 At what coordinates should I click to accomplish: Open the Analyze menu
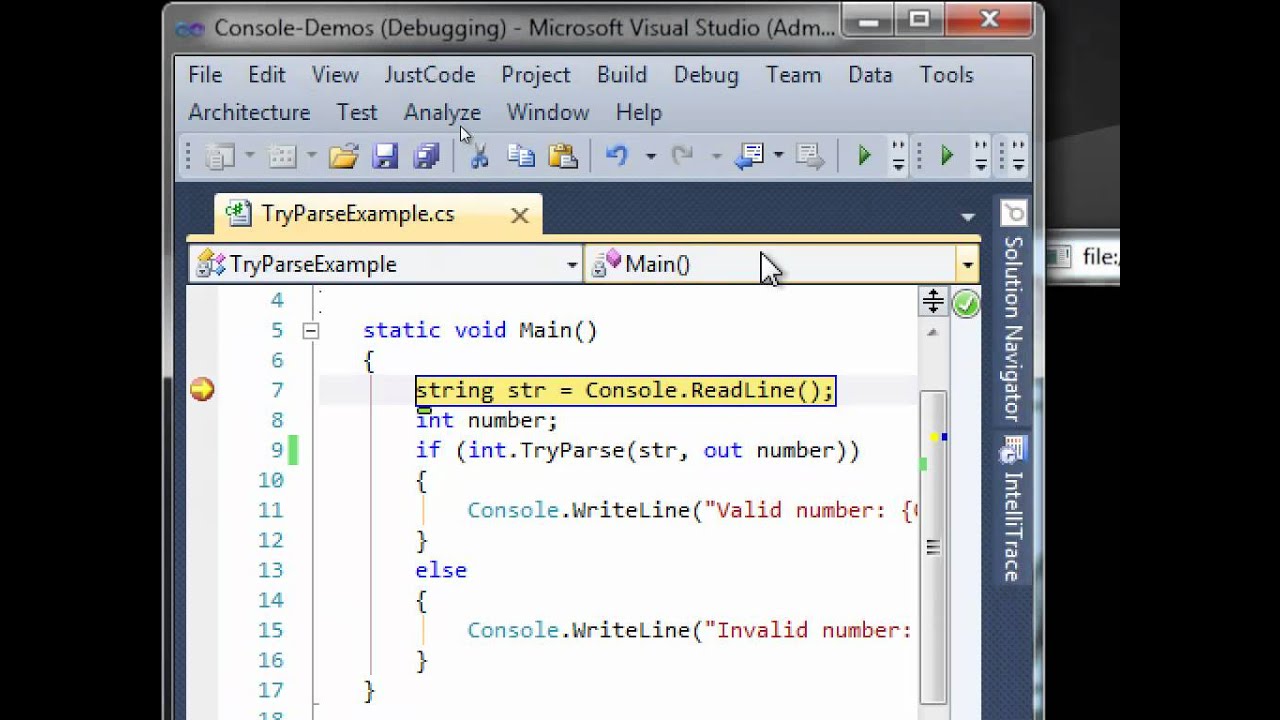click(x=442, y=113)
